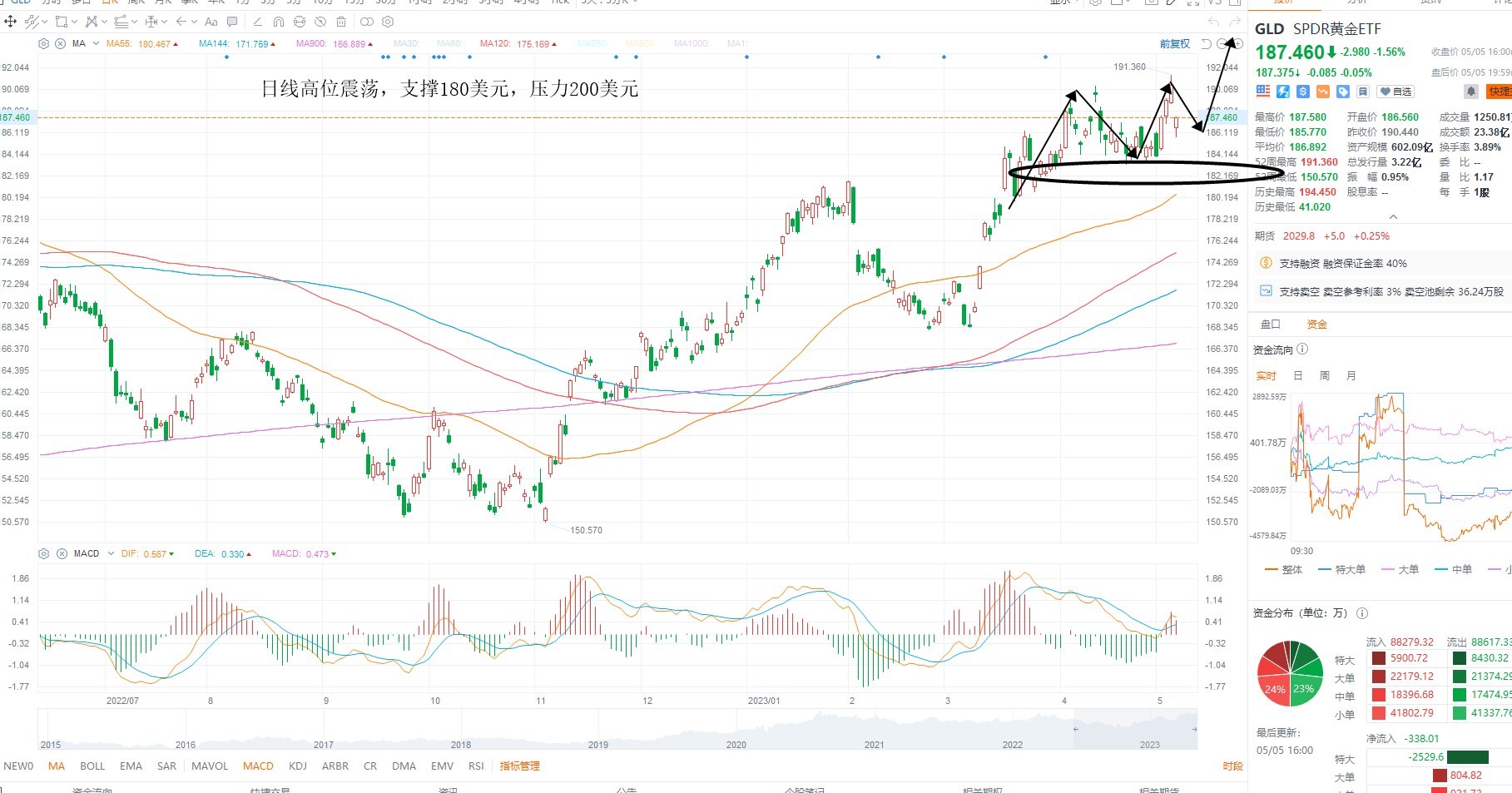Select the pattern/wave drawing tool

click(x=91, y=22)
